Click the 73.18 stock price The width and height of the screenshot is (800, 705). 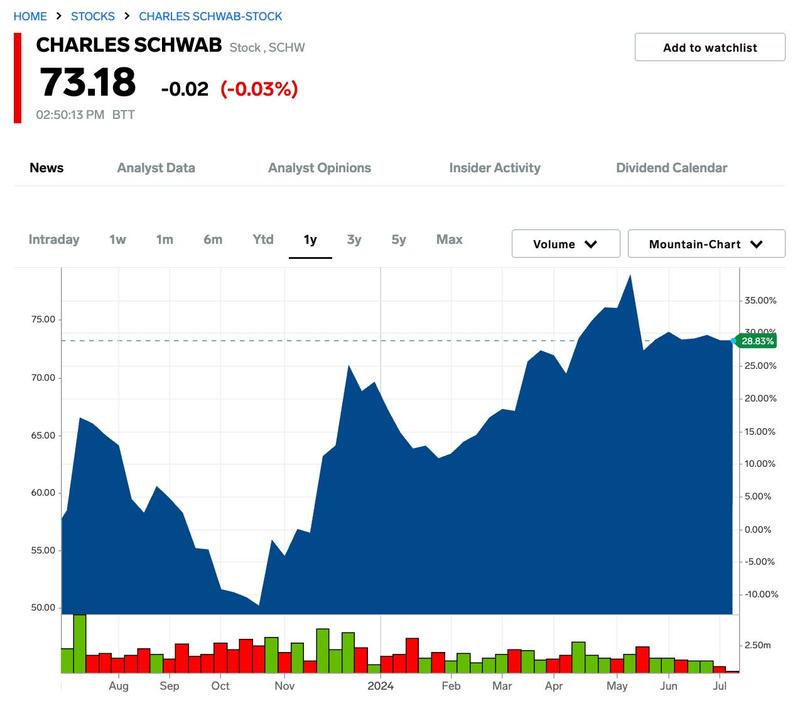[88, 82]
